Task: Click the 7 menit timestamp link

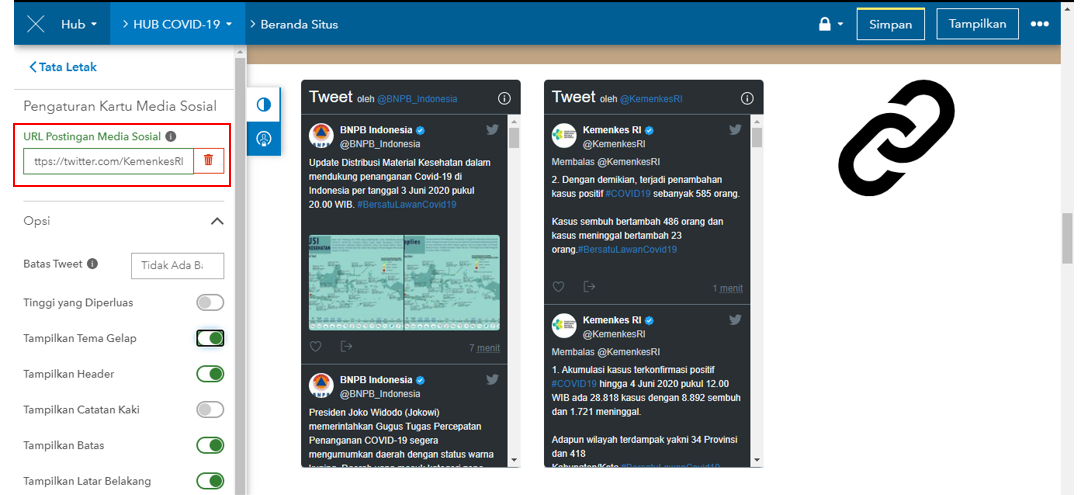Action: pyautogui.click(x=484, y=348)
